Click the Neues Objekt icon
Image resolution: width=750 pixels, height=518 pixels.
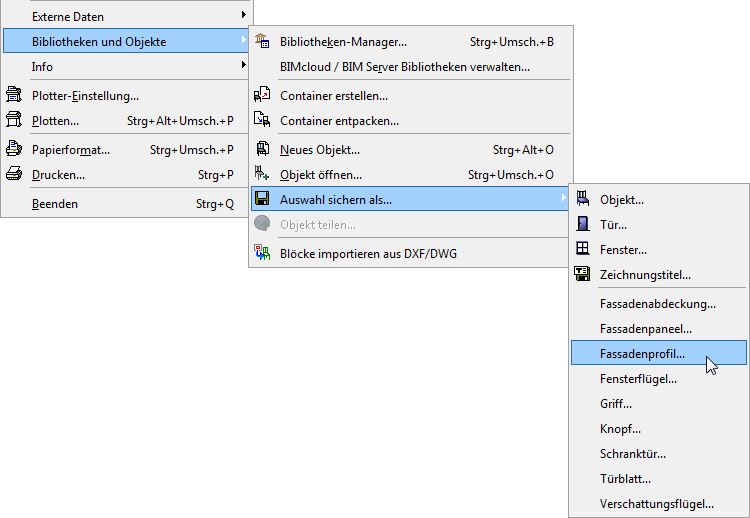coord(263,149)
